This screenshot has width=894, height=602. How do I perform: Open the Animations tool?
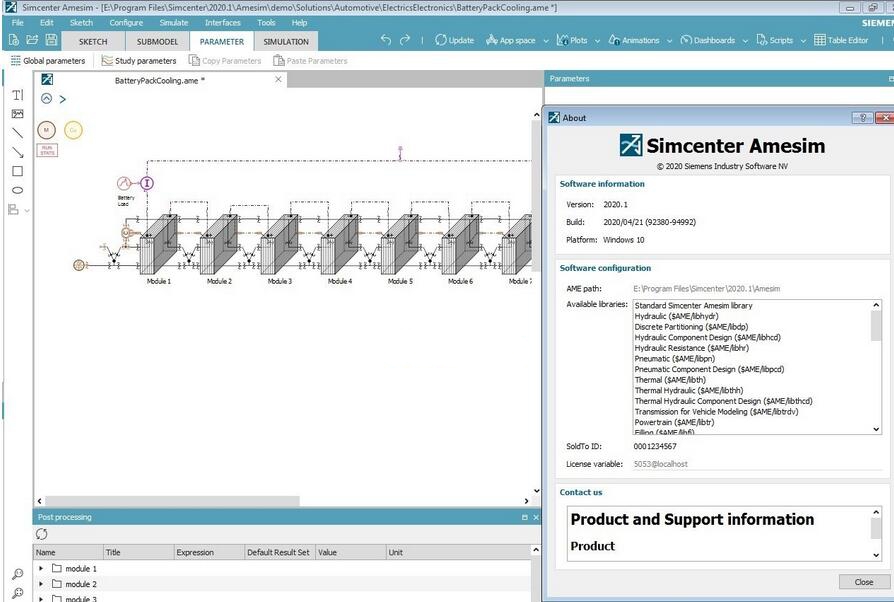point(633,40)
